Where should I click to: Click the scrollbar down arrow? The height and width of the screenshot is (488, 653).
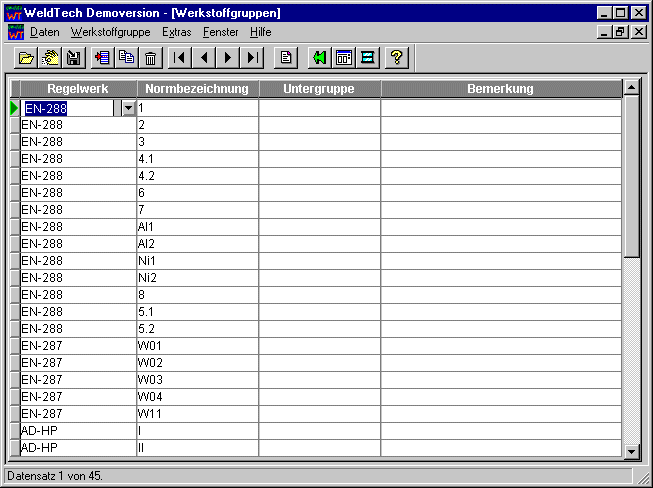coord(631,452)
